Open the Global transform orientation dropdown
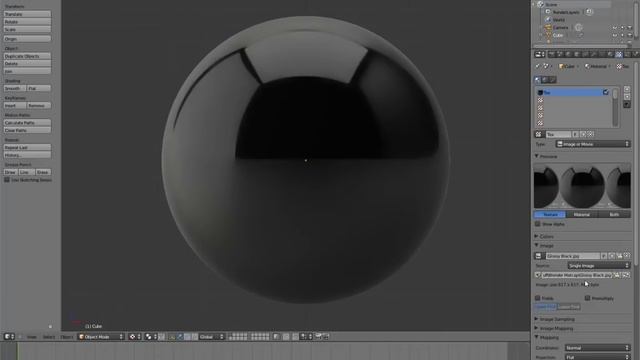The height and width of the screenshot is (360, 640). click(211, 337)
